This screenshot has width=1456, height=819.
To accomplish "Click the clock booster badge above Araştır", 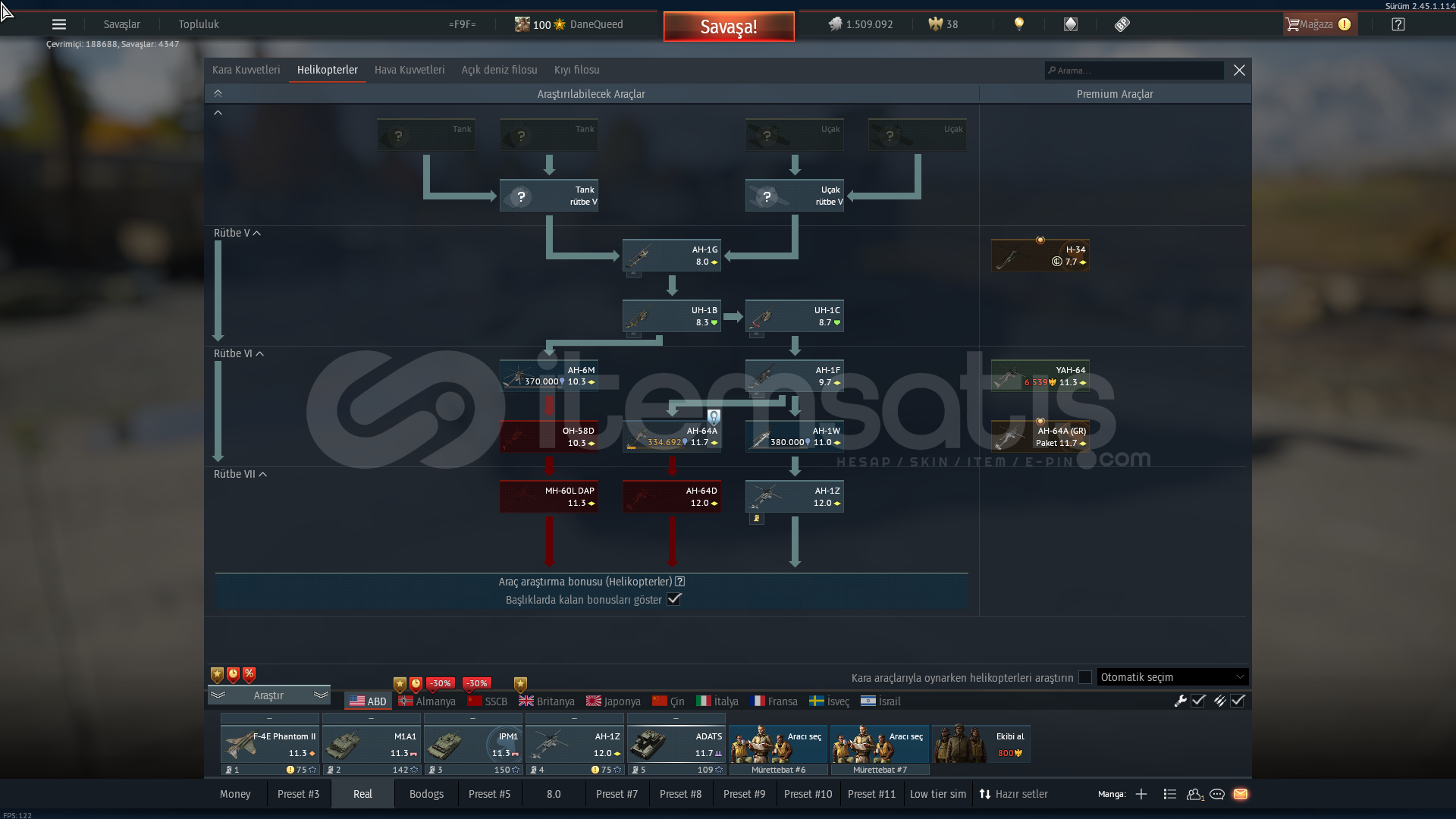I will pos(234,674).
